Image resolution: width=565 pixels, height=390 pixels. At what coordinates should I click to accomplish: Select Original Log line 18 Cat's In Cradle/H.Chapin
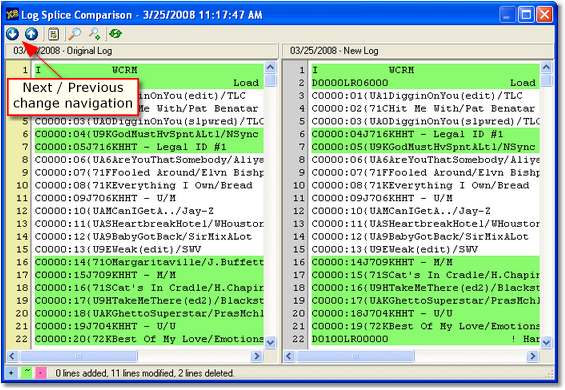[x=149, y=288]
